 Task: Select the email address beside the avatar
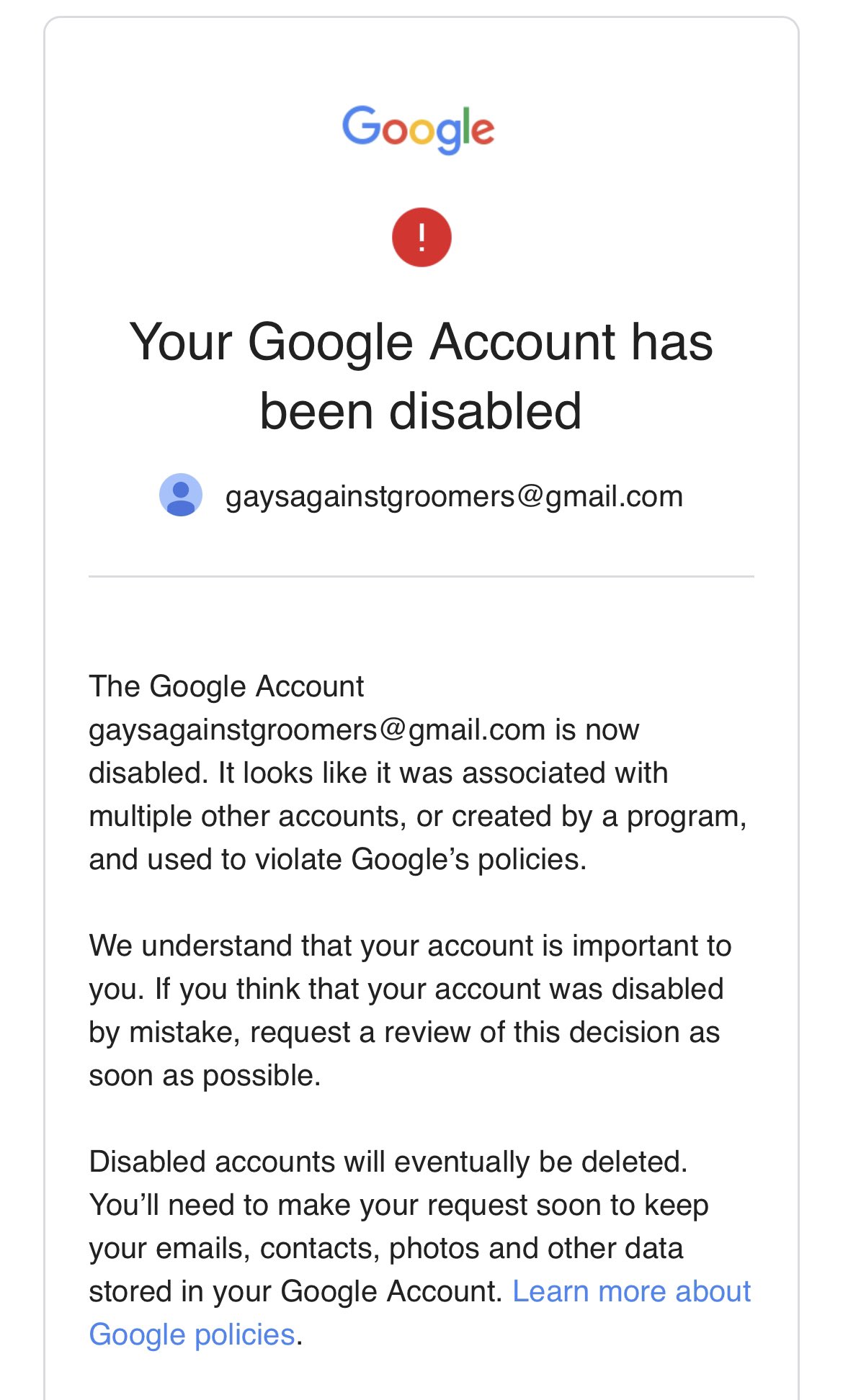coord(454,497)
